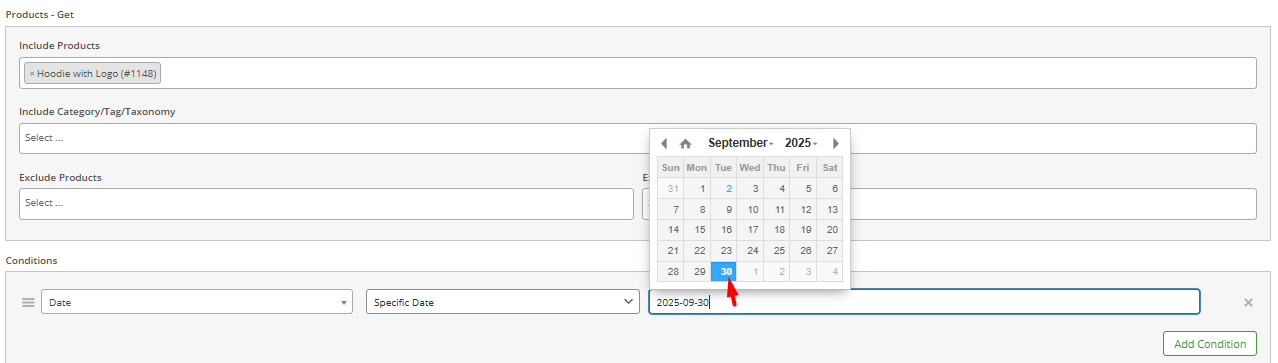Remove Hoodie with Logo product tag

[x=32, y=73]
